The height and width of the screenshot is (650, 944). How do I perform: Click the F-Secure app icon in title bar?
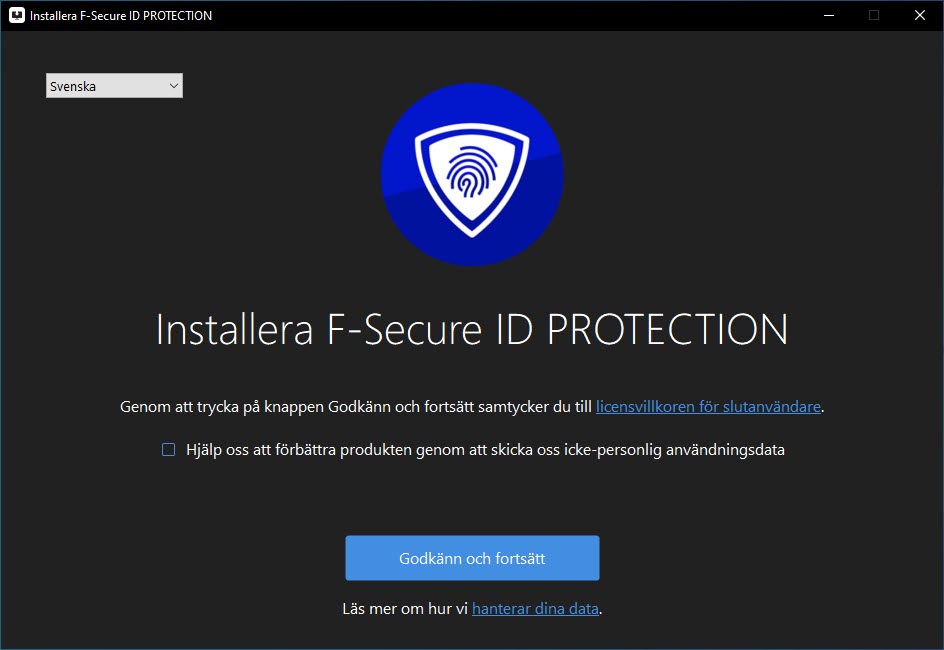16,16
